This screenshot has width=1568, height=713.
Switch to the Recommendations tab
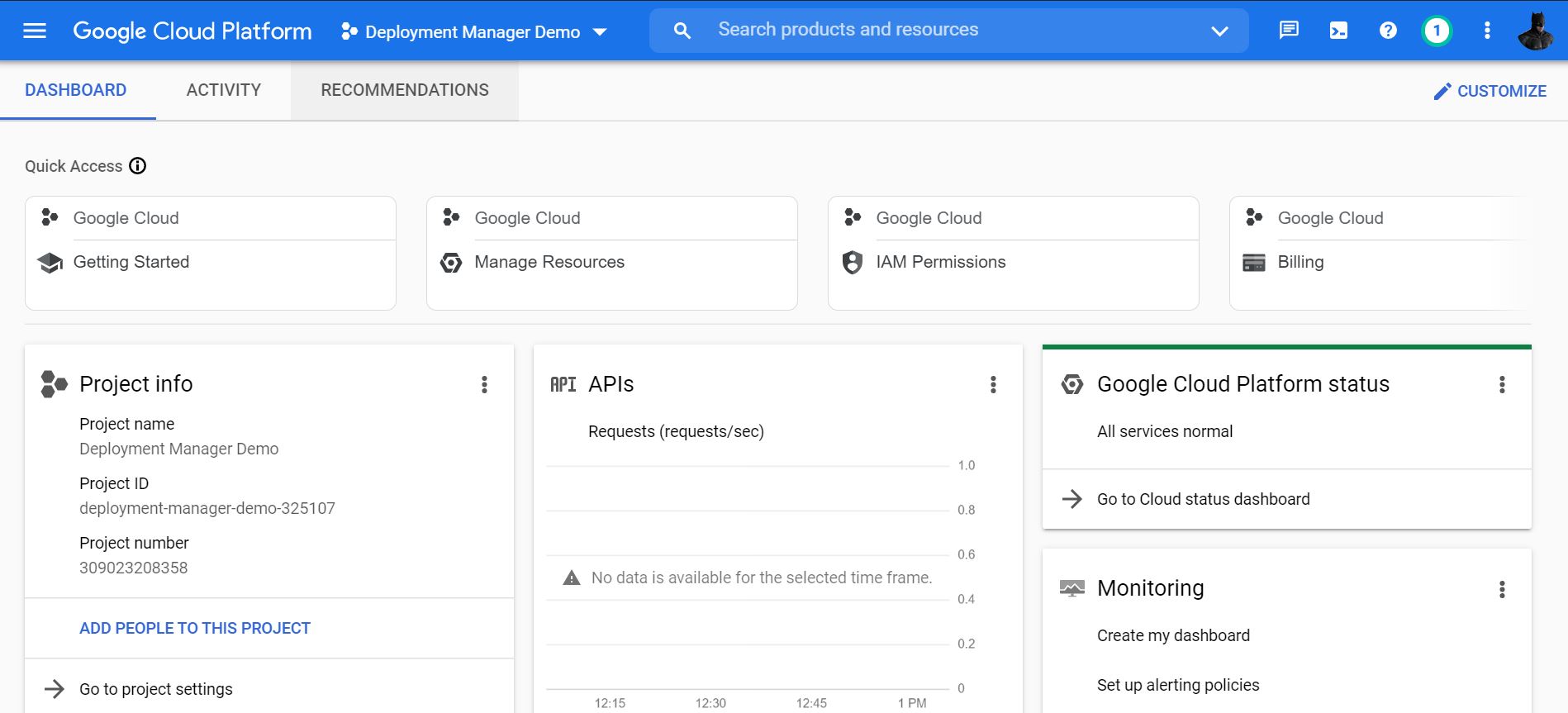pos(405,90)
